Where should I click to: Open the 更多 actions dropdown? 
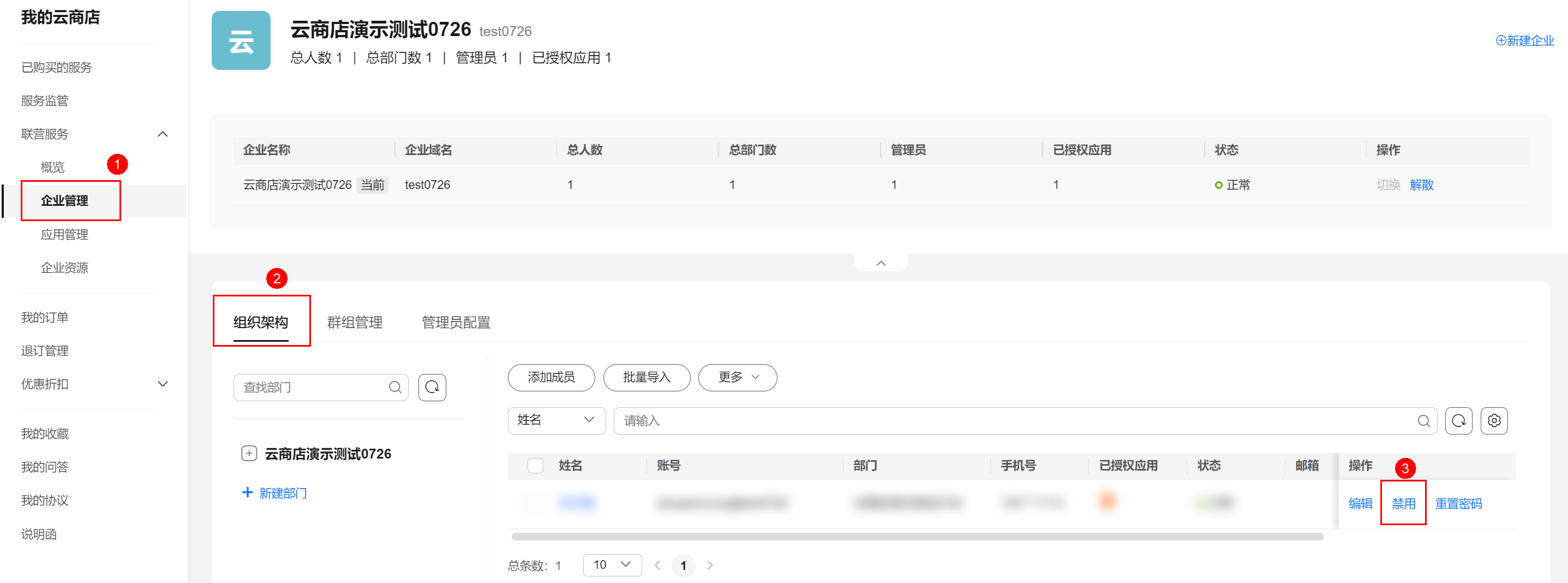(737, 378)
